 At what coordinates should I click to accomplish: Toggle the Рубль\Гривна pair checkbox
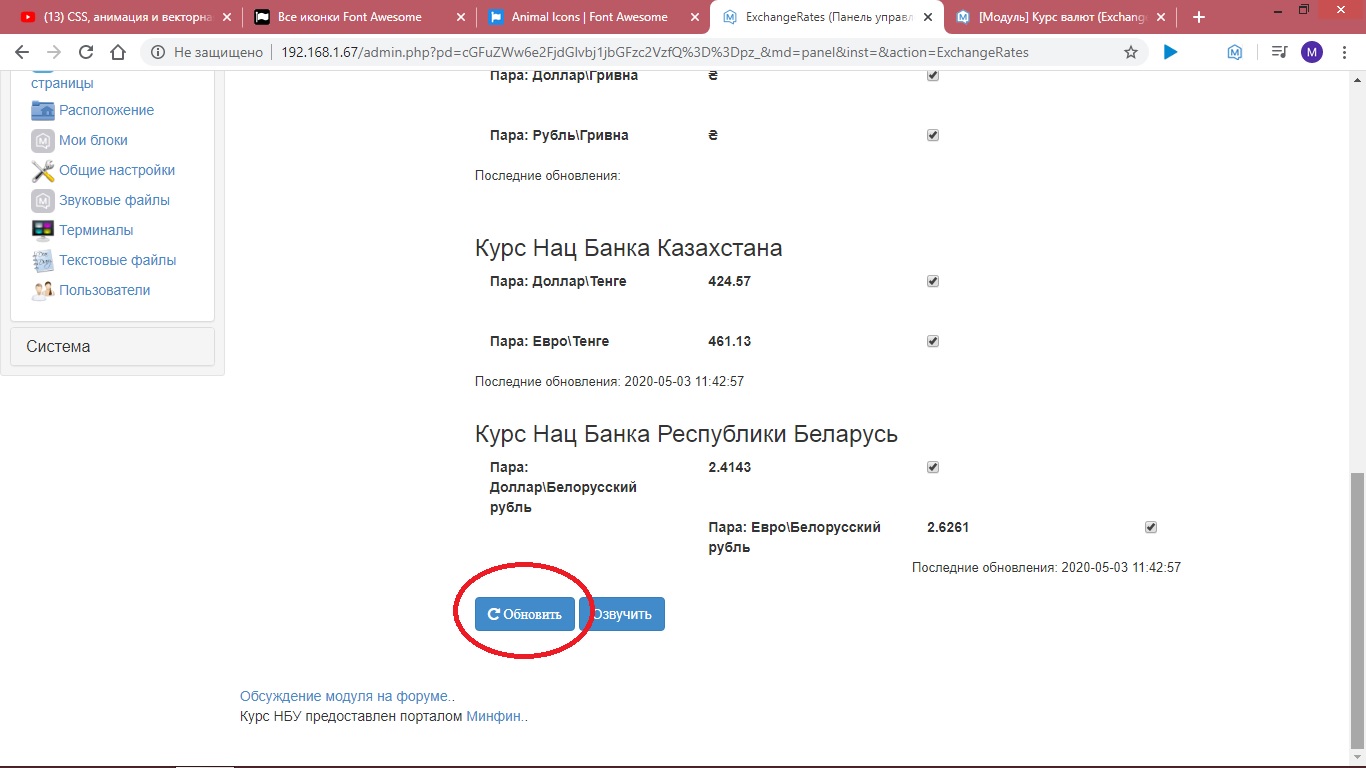tap(933, 136)
